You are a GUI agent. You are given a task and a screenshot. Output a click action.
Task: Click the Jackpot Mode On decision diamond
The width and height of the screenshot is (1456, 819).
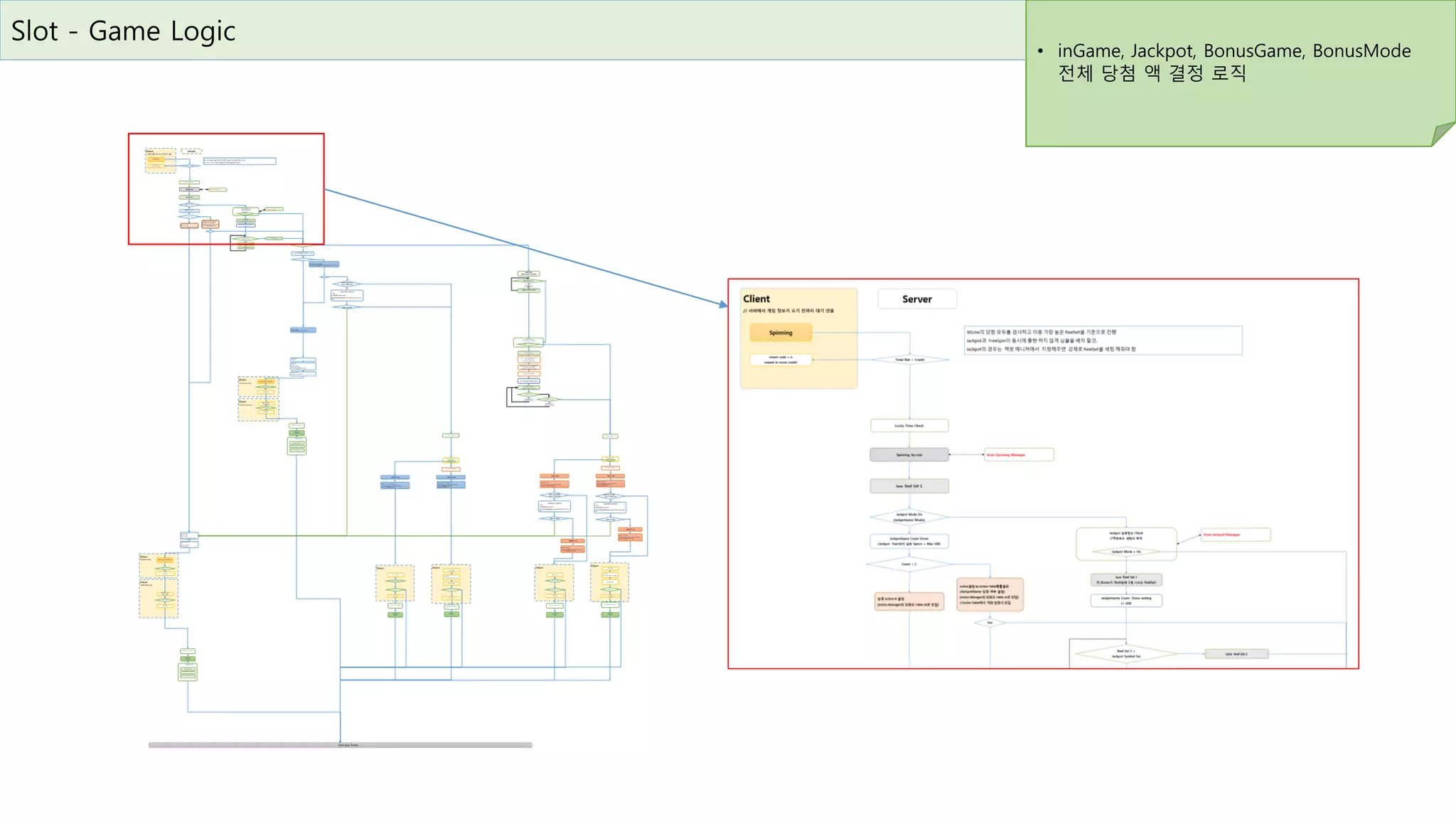coord(909,517)
